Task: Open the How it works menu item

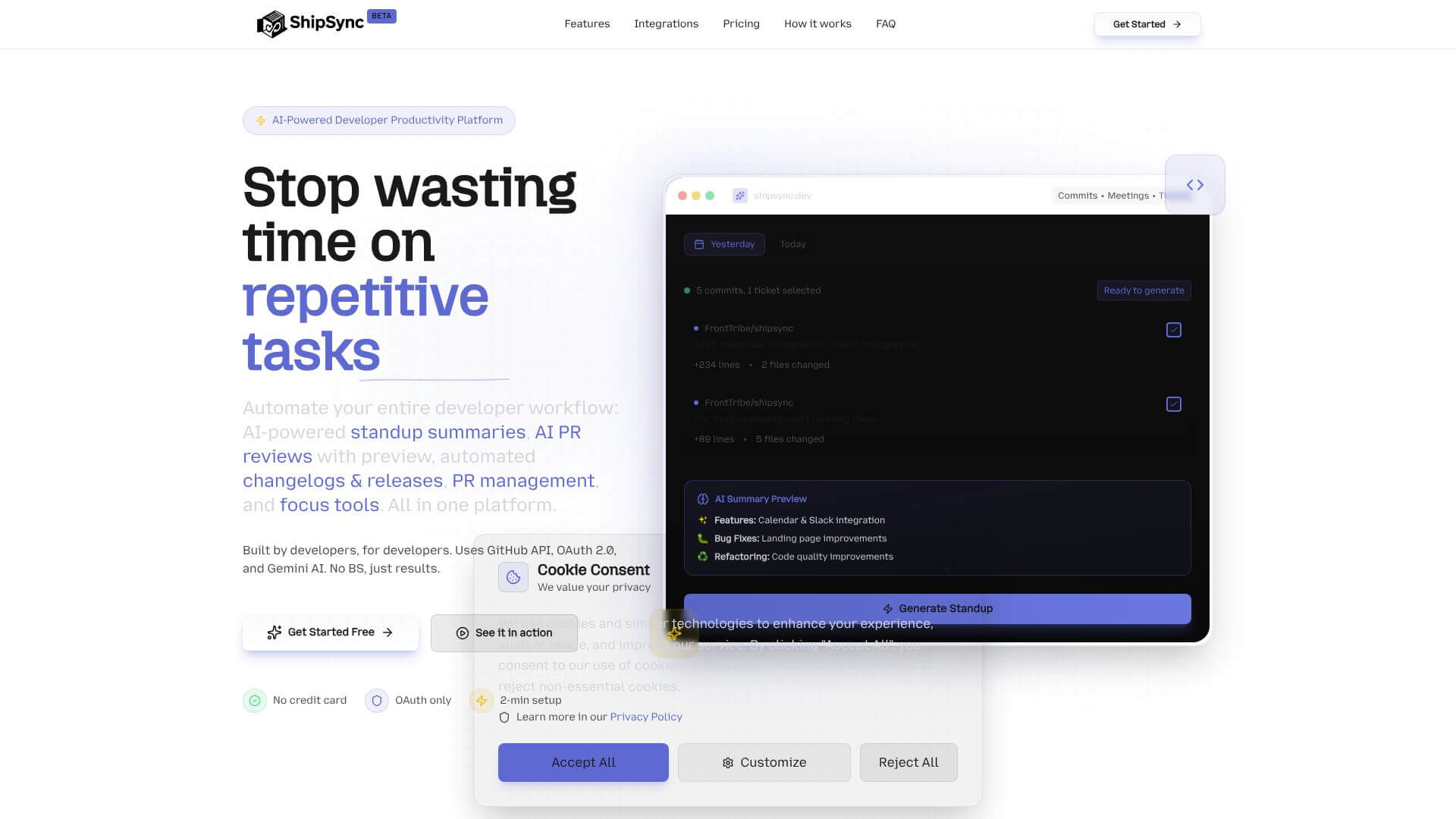Action: [x=817, y=24]
